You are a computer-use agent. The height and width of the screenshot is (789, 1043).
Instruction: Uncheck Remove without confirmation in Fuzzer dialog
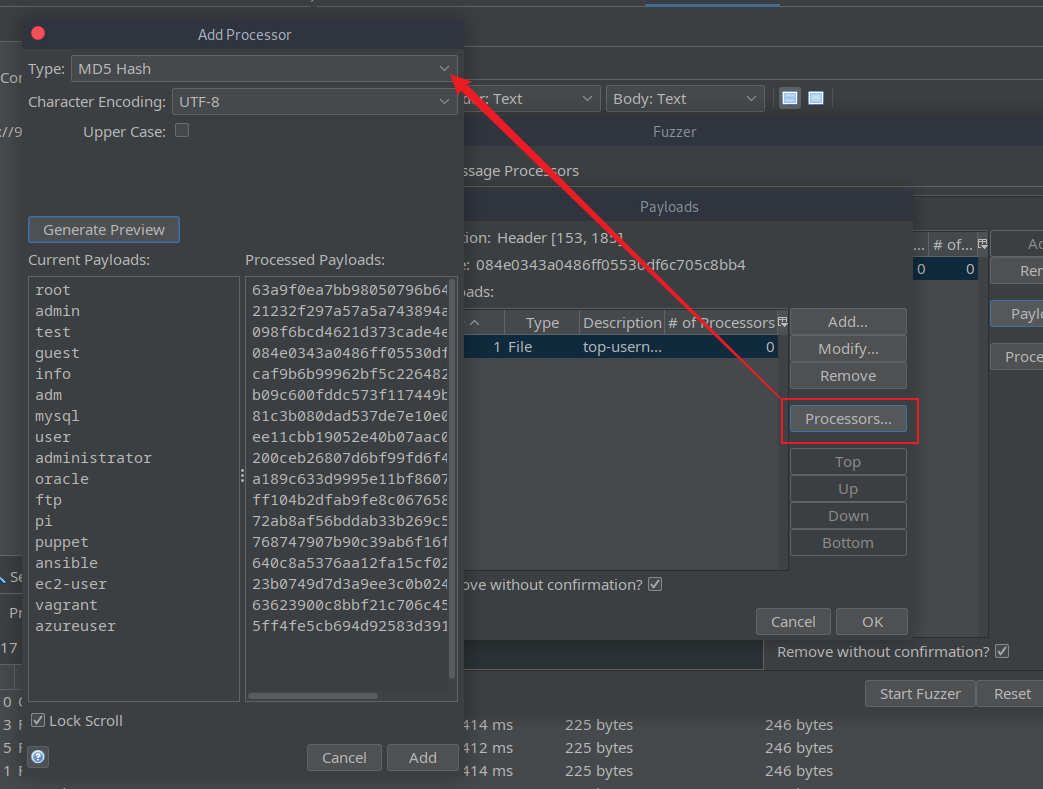coord(1002,651)
